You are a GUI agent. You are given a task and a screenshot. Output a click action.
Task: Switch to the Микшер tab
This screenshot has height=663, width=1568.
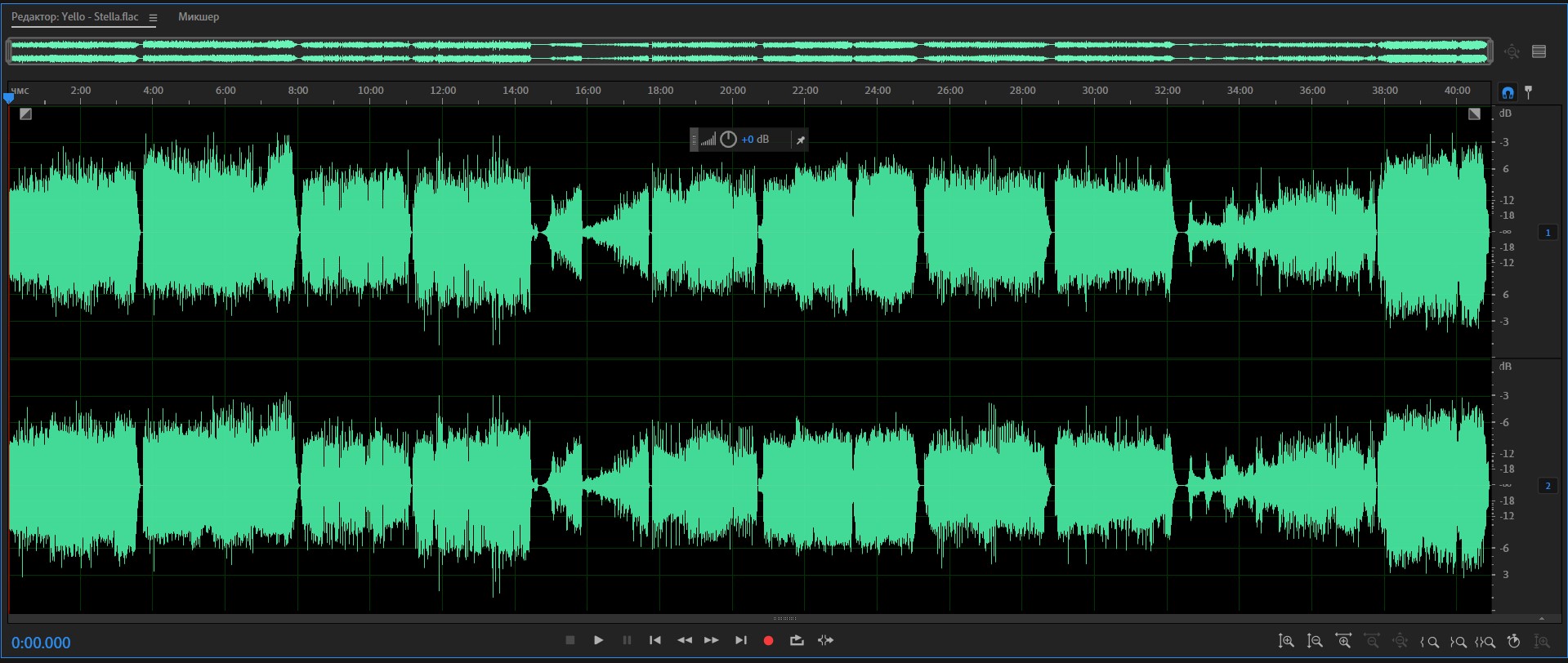pos(199,17)
